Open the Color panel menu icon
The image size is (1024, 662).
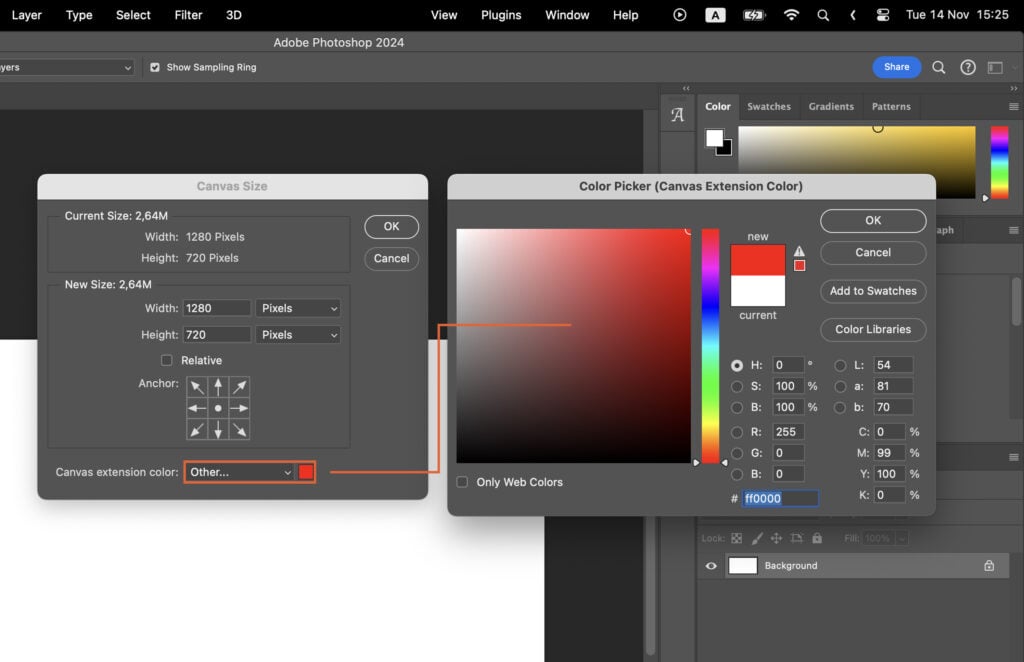pos(1013,107)
